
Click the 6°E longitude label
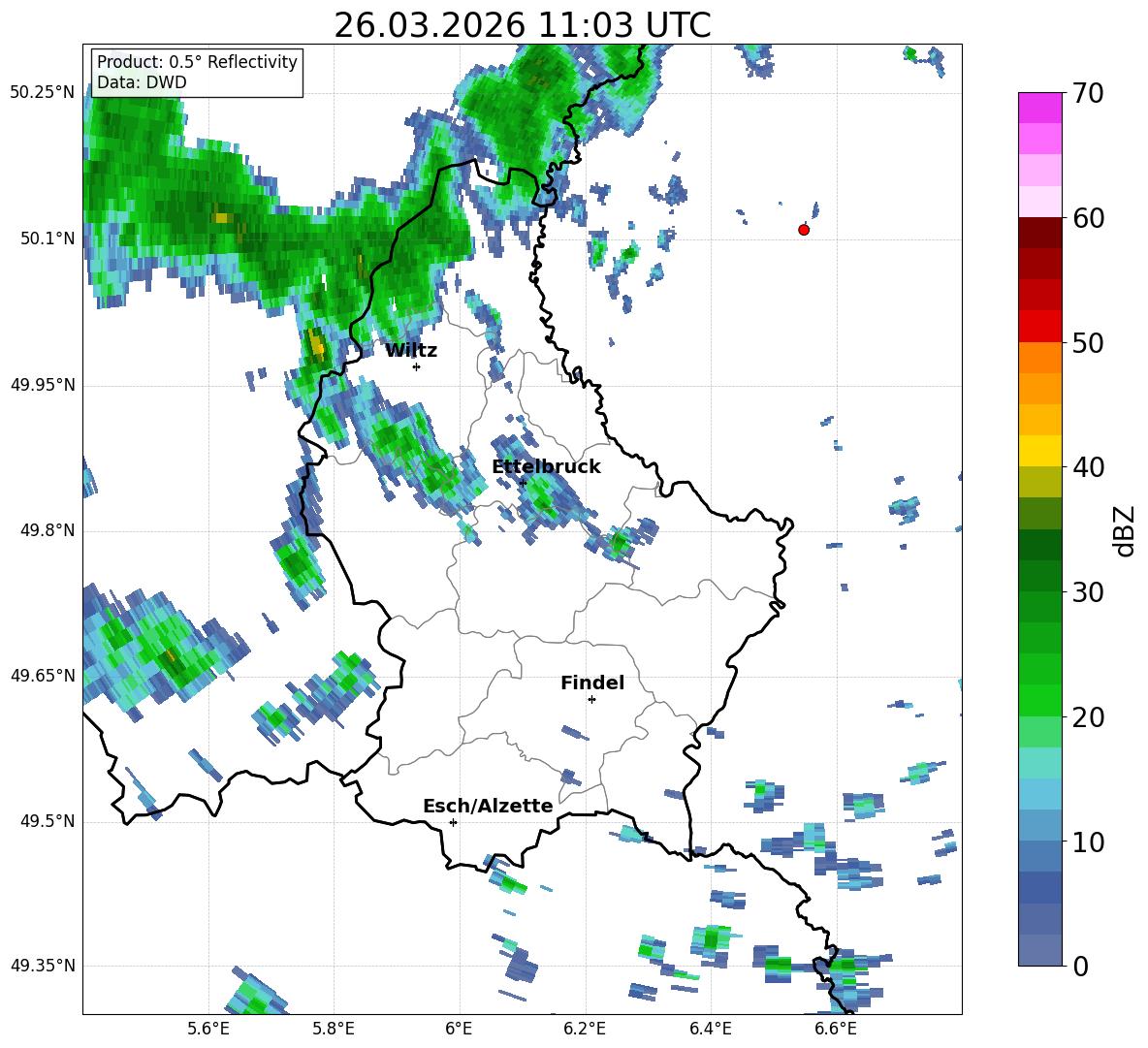coord(459,1029)
